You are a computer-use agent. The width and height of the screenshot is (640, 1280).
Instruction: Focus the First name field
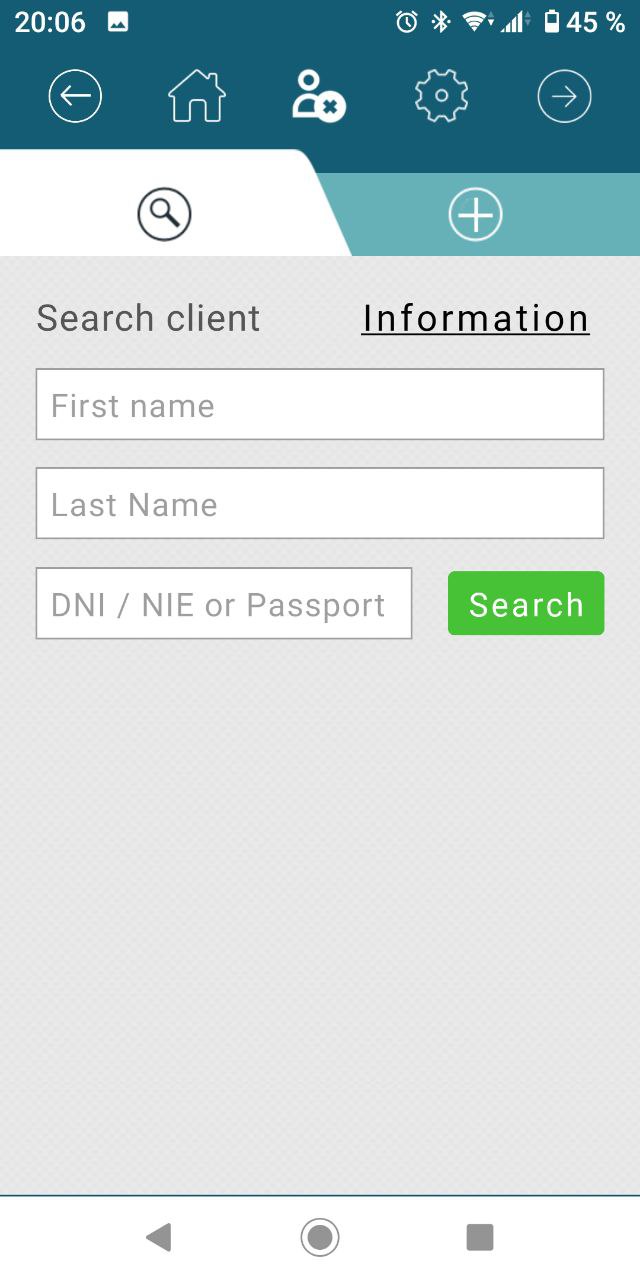click(x=320, y=405)
